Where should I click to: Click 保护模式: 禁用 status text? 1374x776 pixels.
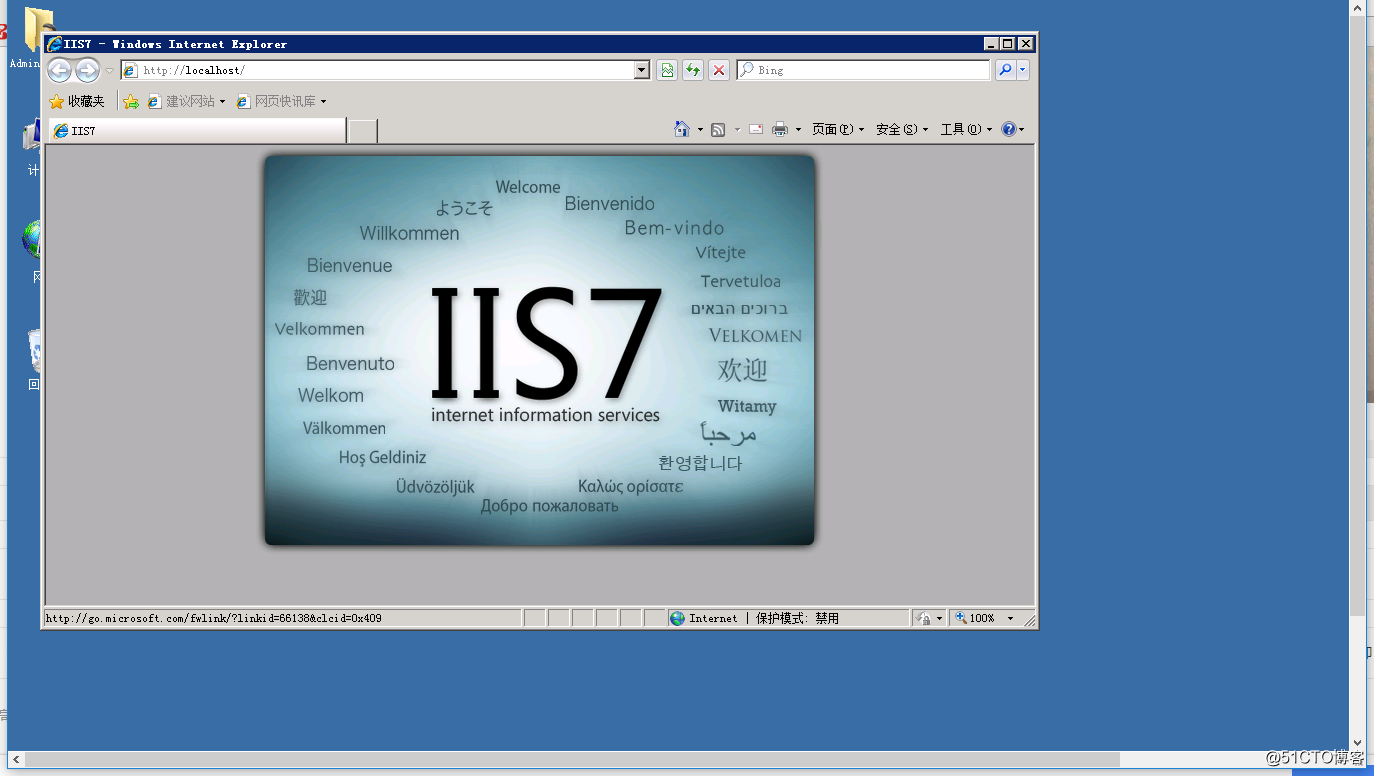pos(797,618)
